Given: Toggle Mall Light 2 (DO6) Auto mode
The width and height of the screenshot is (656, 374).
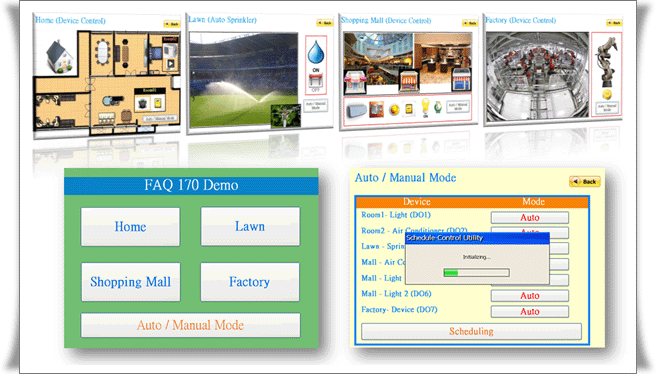Looking at the screenshot, I should pyautogui.click(x=530, y=295).
